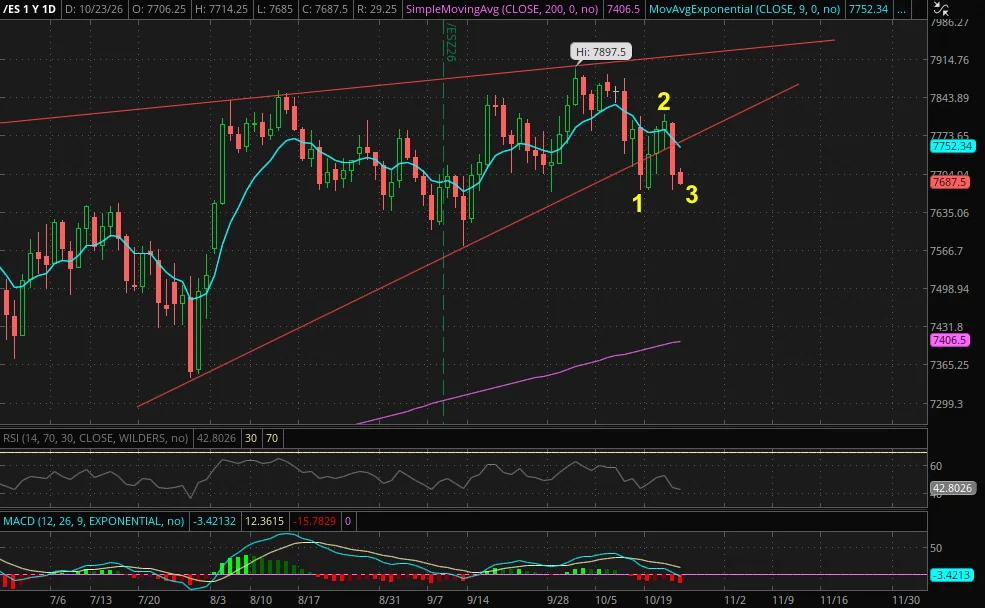Viewport: 985px width, 608px height.
Task: Click the auto-fit price axis icon
Action: coord(940,9)
